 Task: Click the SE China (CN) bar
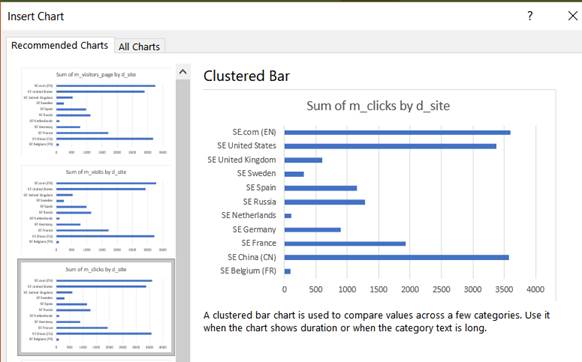pyautogui.click(x=396, y=257)
